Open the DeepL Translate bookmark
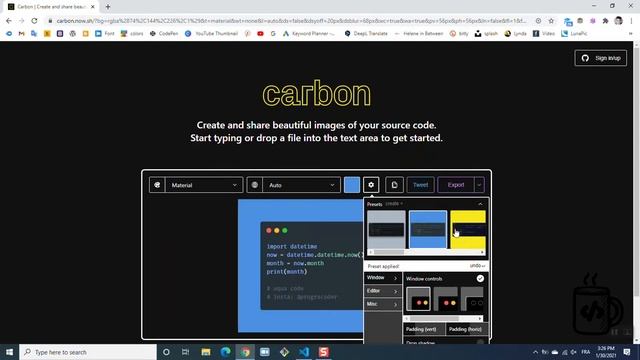 point(366,33)
